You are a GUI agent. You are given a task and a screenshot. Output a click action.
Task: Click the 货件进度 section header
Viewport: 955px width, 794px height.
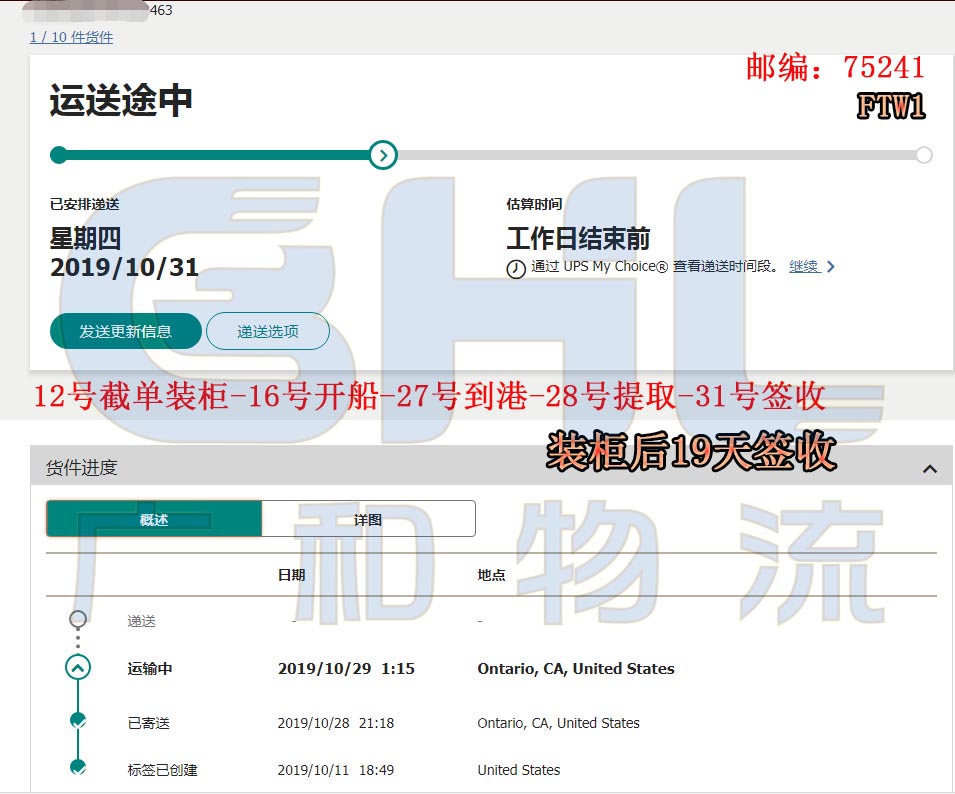[x=82, y=468]
